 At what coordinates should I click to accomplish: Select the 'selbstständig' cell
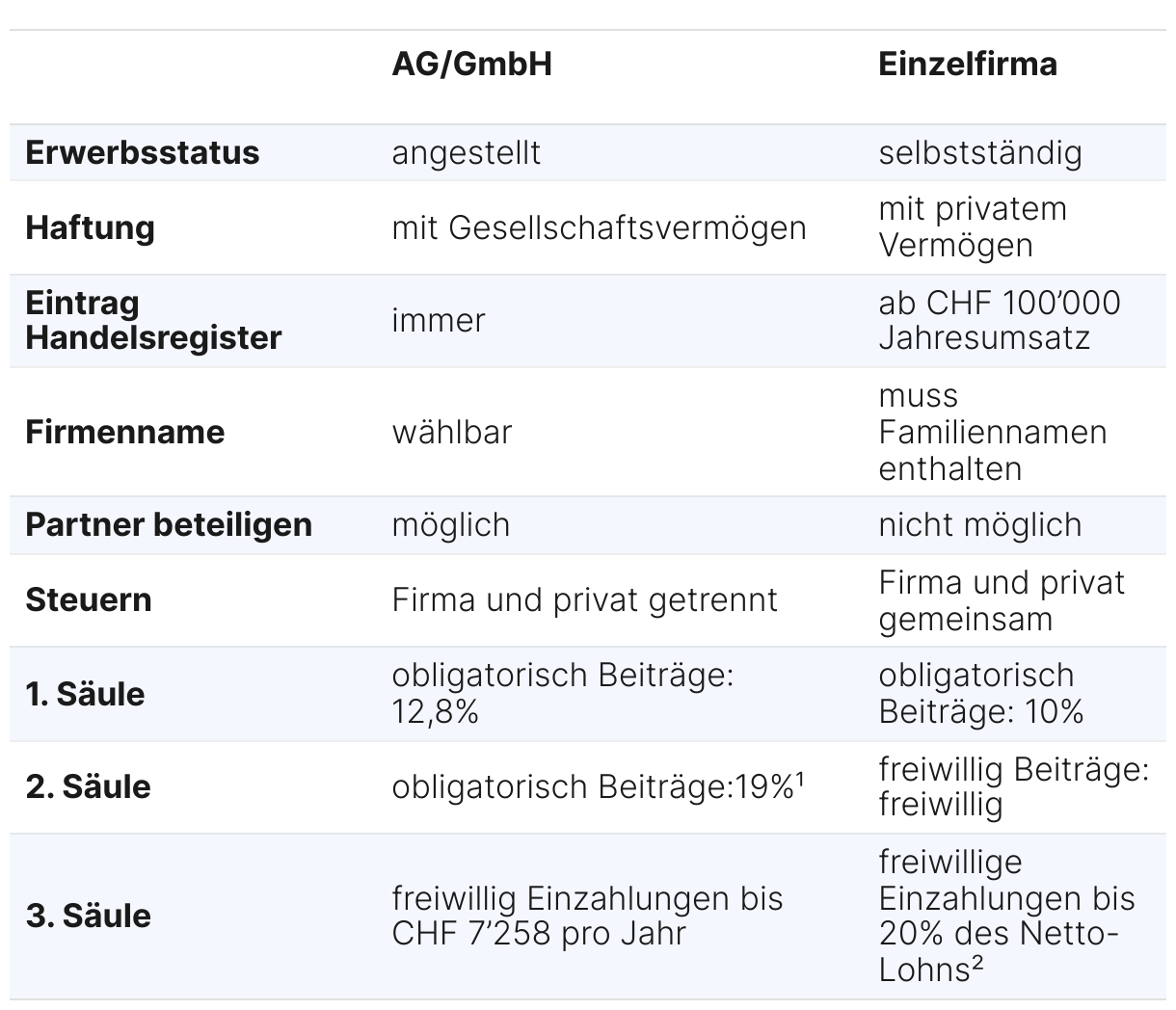click(x=979, y=152)
